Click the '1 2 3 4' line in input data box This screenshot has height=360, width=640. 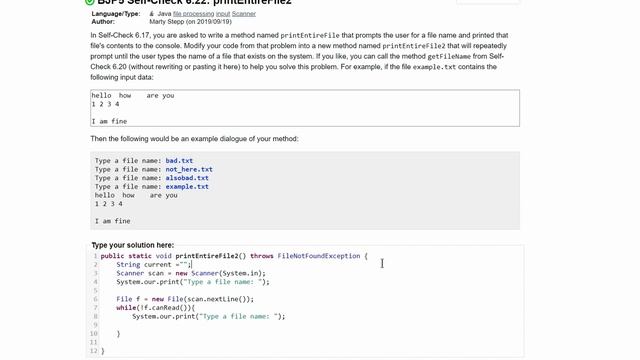105,104
